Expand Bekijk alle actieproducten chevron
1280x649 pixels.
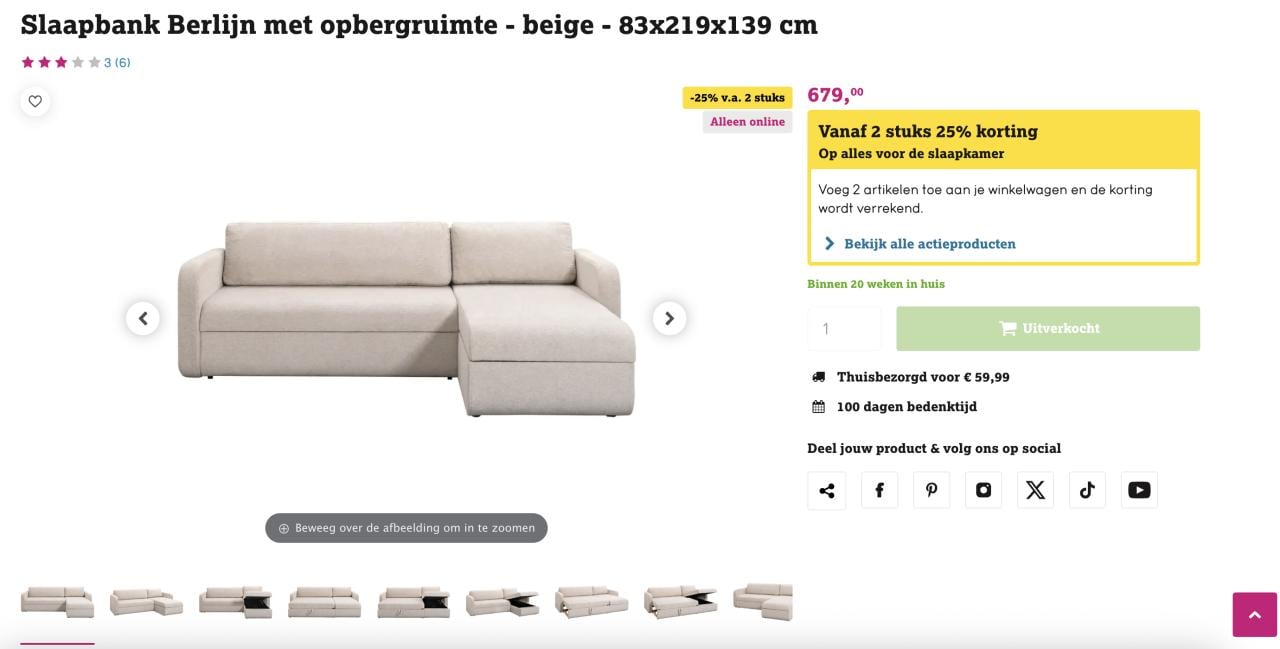(x=828, y=242)
